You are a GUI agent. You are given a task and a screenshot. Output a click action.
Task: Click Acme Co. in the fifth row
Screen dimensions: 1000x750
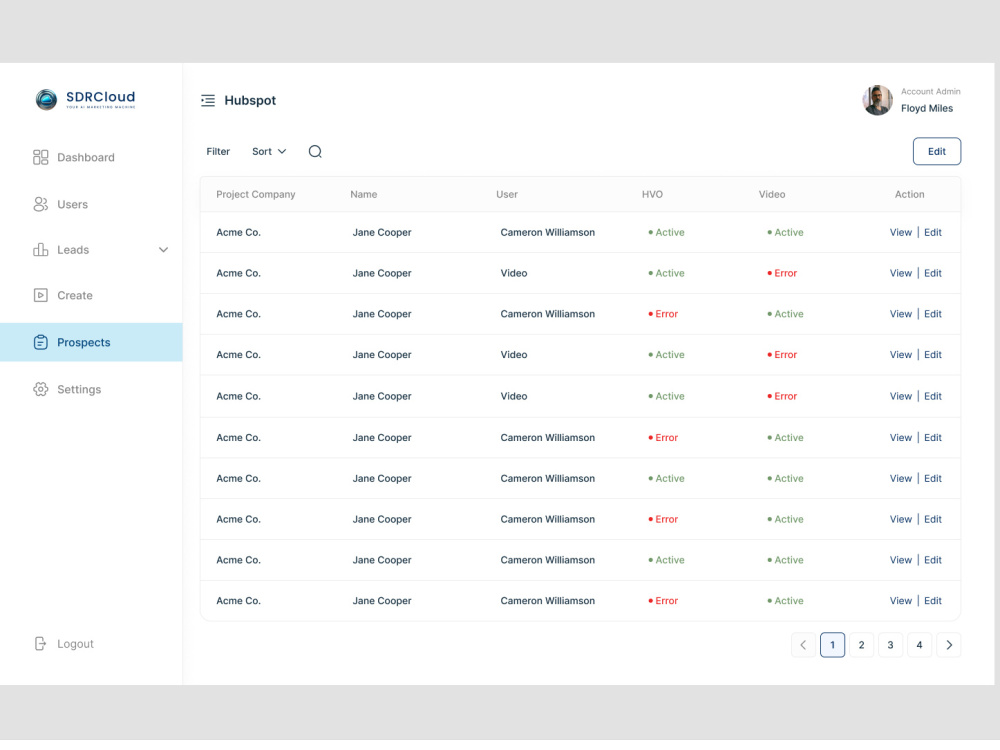(x=239, y=396)
